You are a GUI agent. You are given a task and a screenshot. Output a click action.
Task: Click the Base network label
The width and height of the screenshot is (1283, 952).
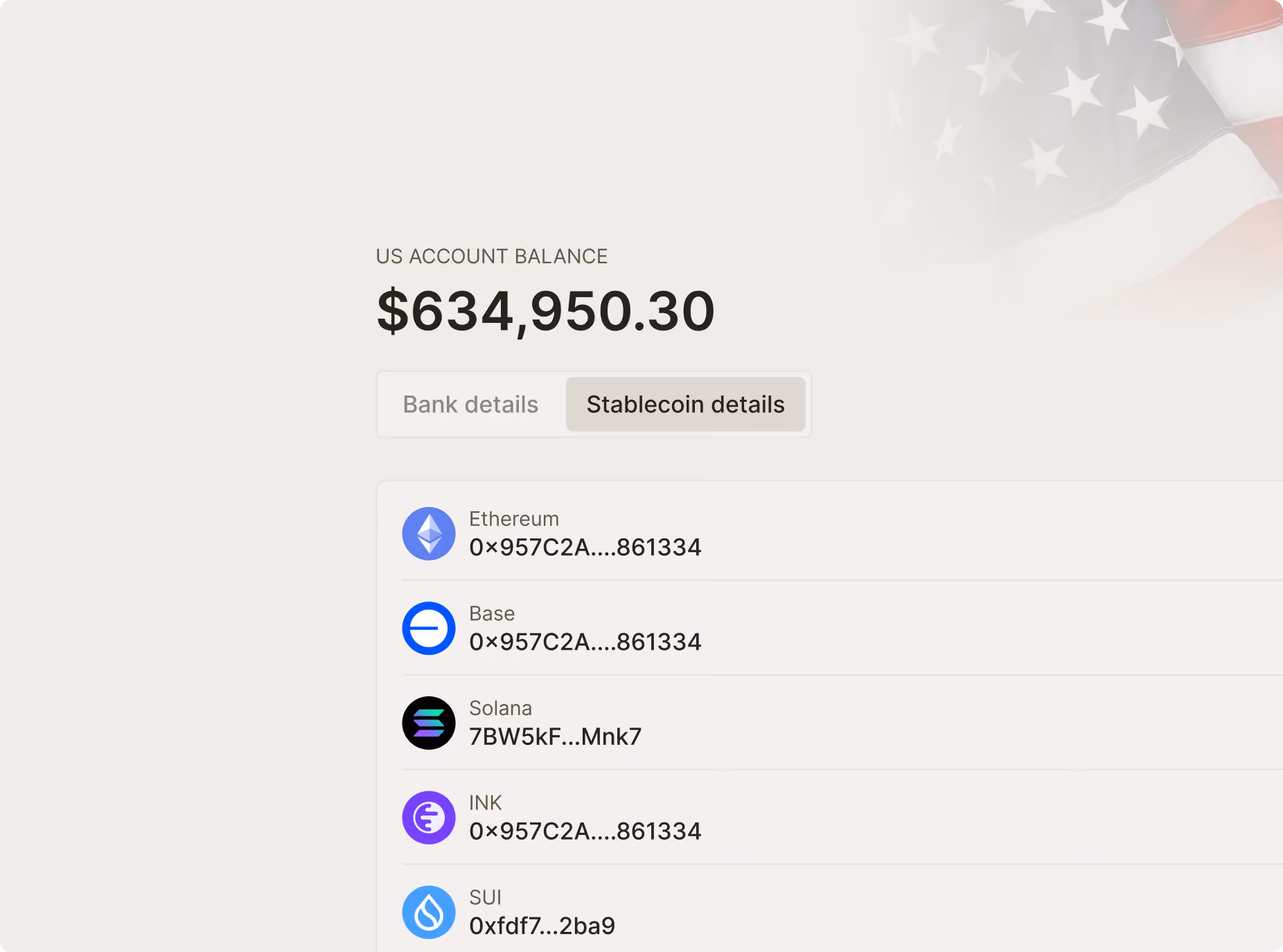(492, 614)
